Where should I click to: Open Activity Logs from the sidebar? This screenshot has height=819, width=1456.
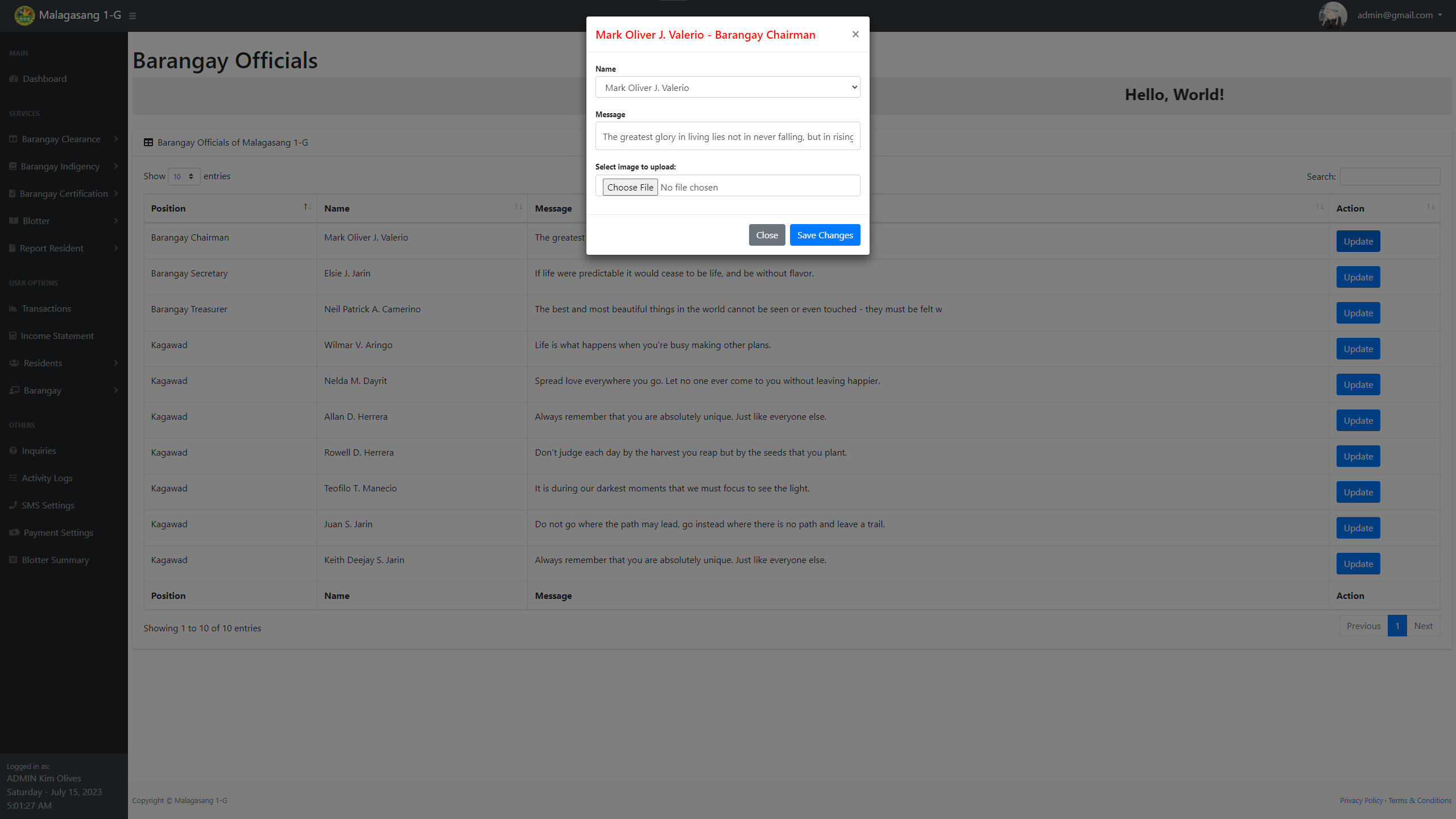click(x=47, y=478)
